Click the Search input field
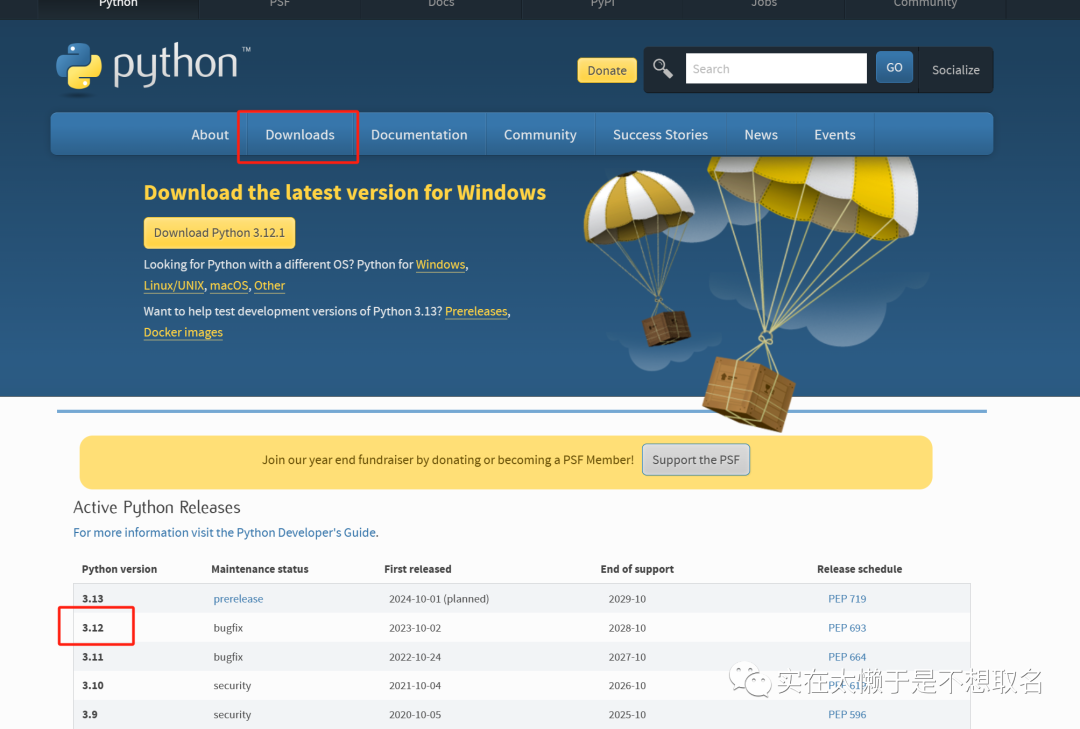Viewport: 1080px width, 729px height. tap(775, 69)
